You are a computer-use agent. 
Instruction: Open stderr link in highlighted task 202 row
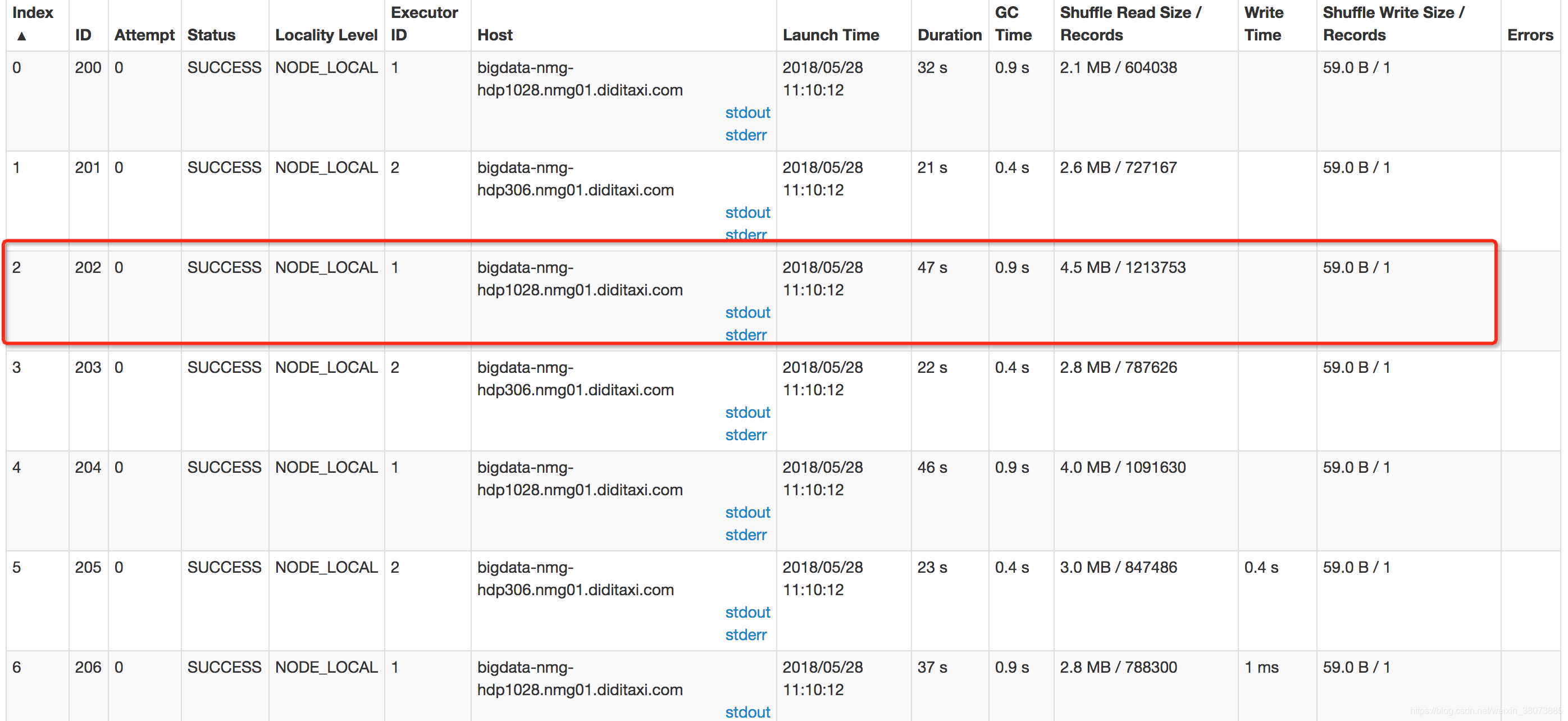pos(746,335)
